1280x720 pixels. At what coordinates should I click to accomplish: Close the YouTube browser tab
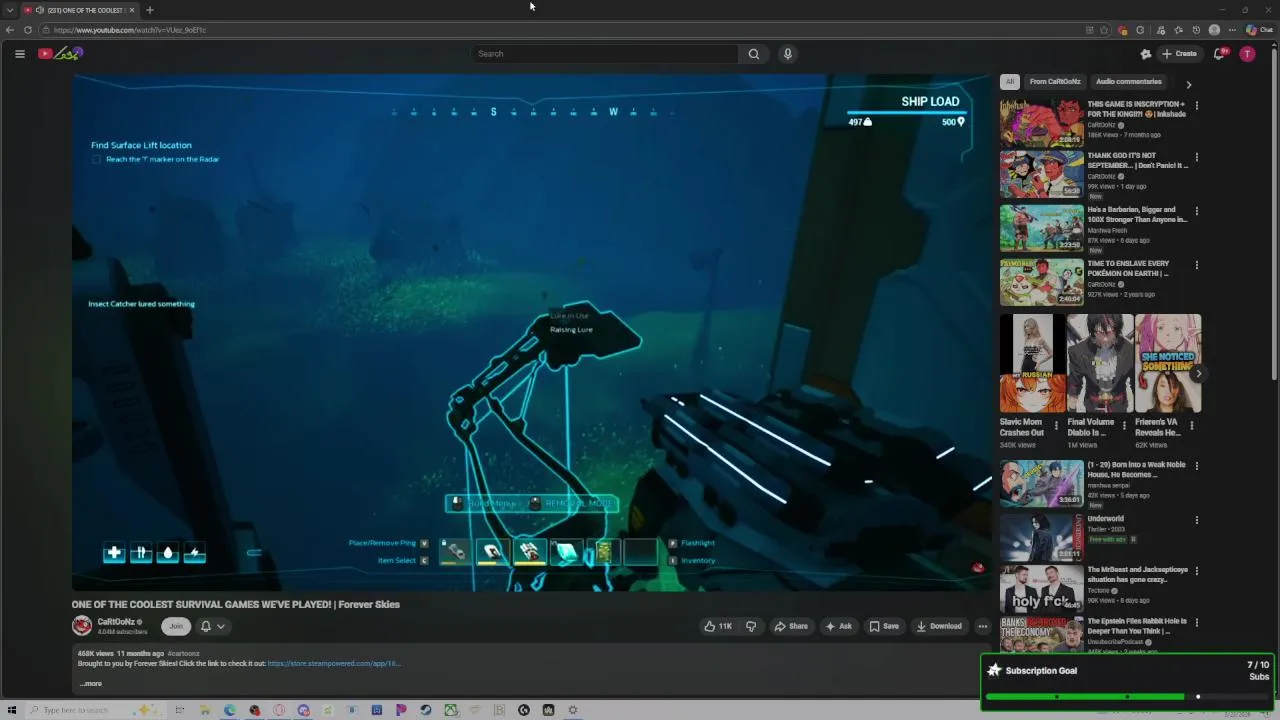(131, 10)
